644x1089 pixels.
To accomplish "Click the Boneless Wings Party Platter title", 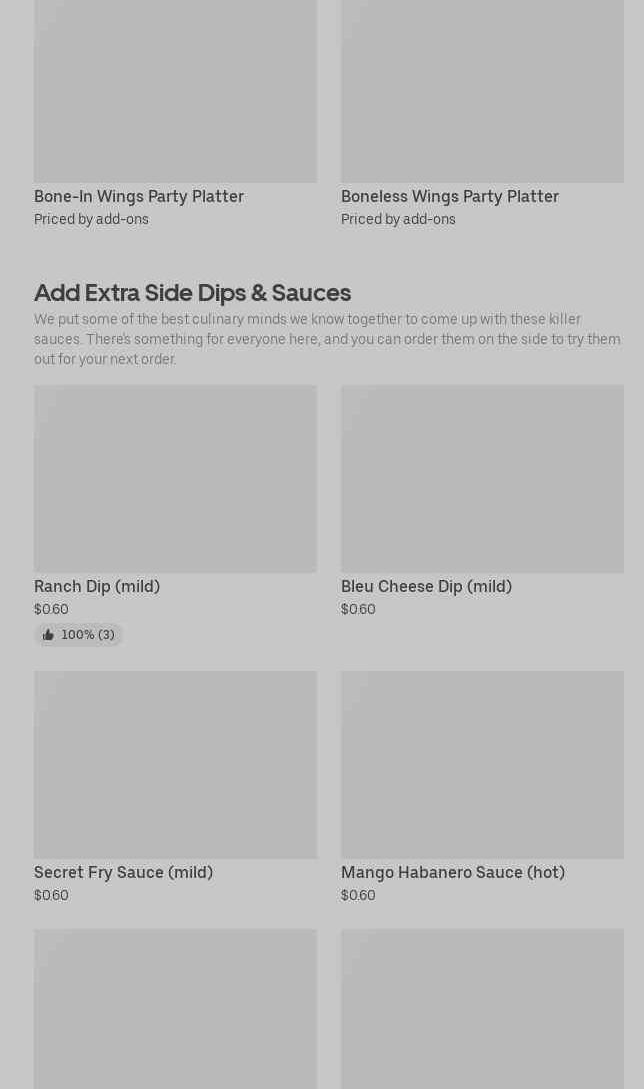I will 449,197.
